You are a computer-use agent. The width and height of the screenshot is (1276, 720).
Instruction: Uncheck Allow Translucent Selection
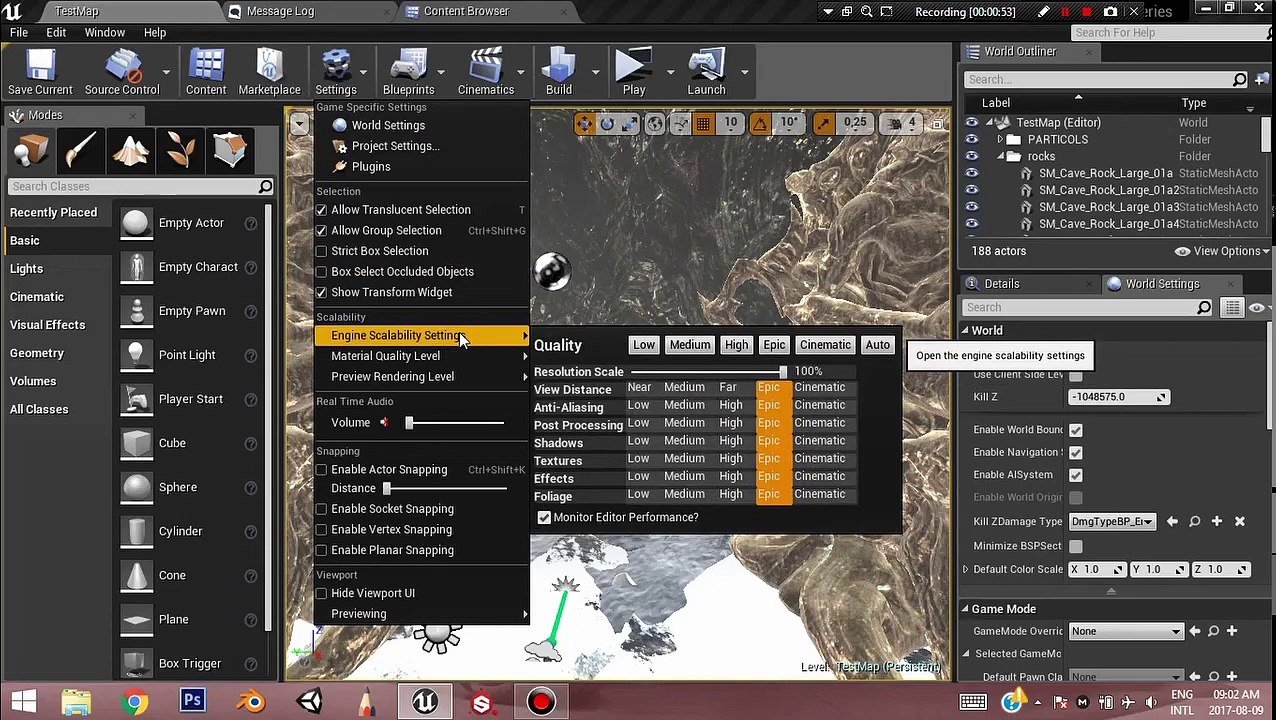pyautogui.click(x=321, y=210)
